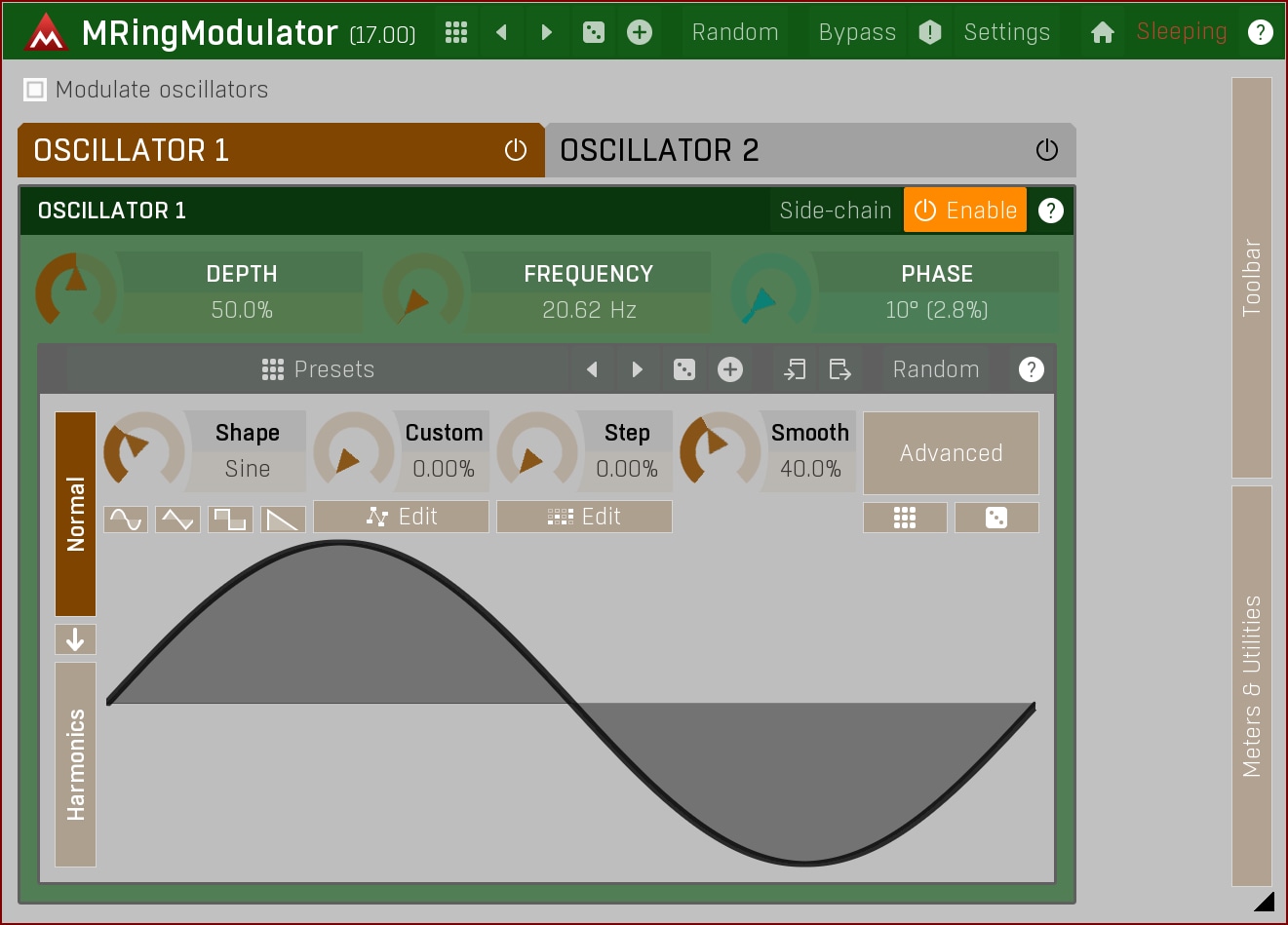Expand the Toolbar side panel

1251,278
